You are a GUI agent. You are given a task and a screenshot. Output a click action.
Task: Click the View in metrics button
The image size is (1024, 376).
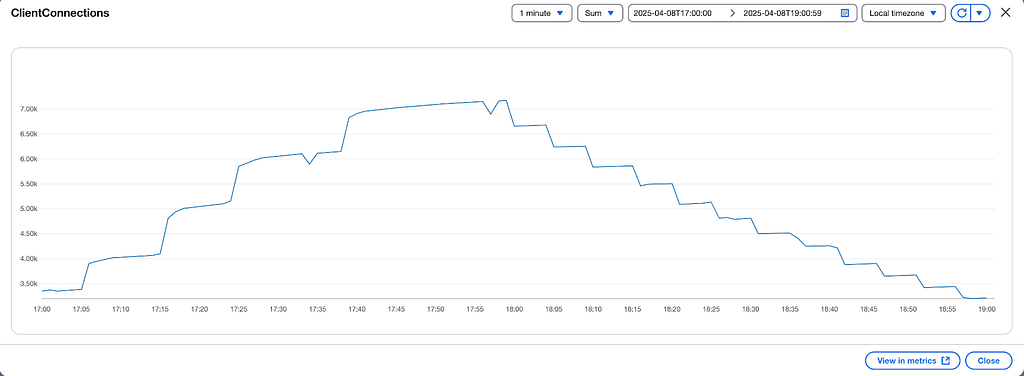point(912,360)
